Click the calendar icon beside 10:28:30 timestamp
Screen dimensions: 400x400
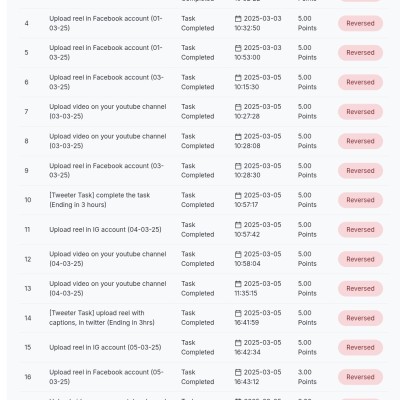coord(238,166)
